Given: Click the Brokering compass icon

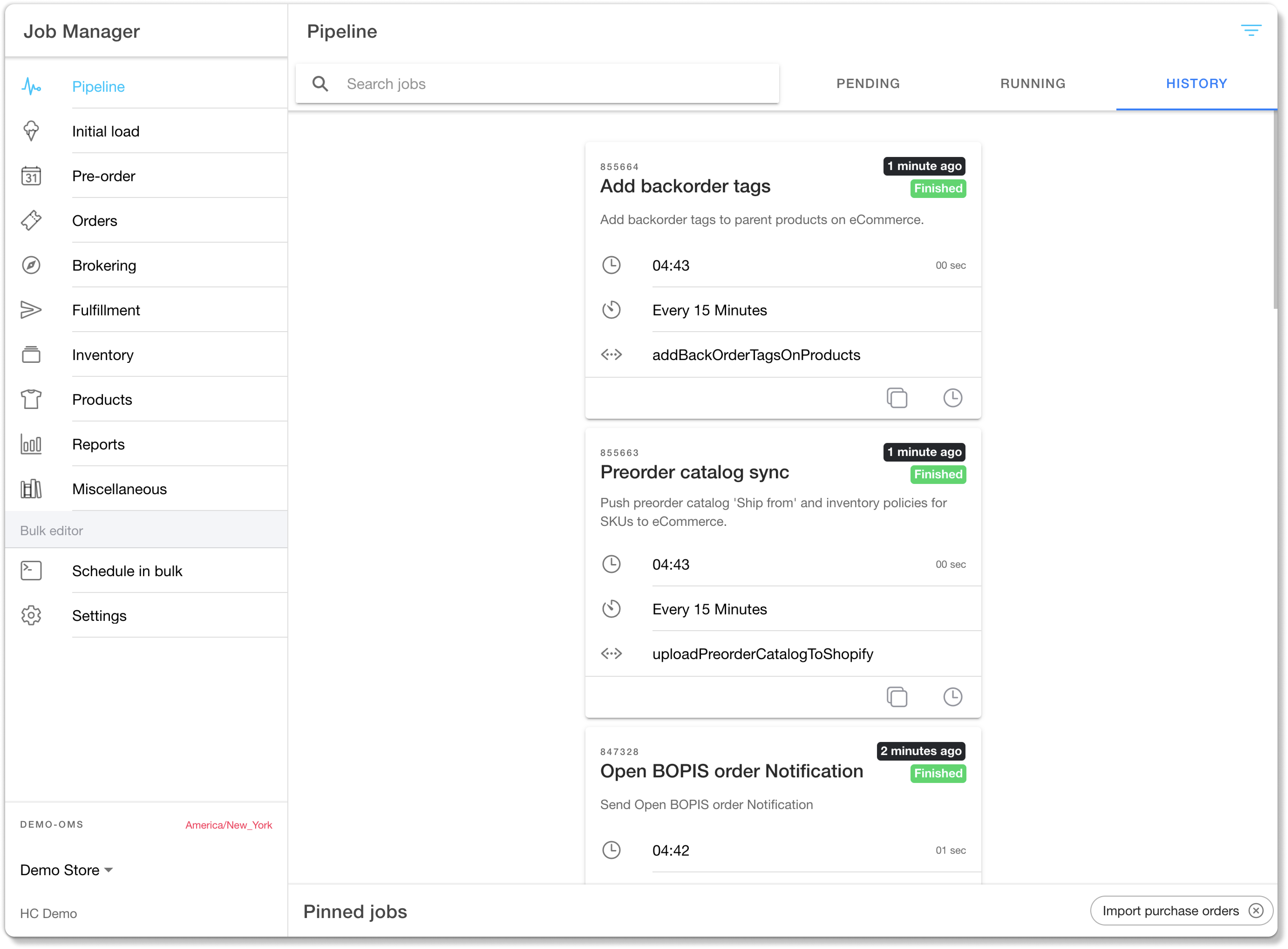Looking at the screenshot, I should (x=31, y=265).
